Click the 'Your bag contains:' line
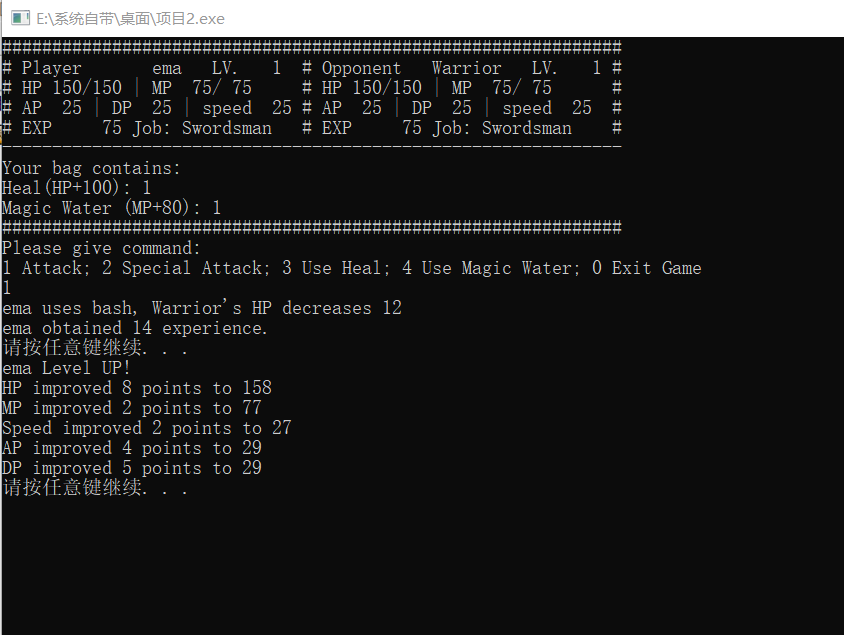The width and height of the screenshot is (844, 635). coord(91,168)
